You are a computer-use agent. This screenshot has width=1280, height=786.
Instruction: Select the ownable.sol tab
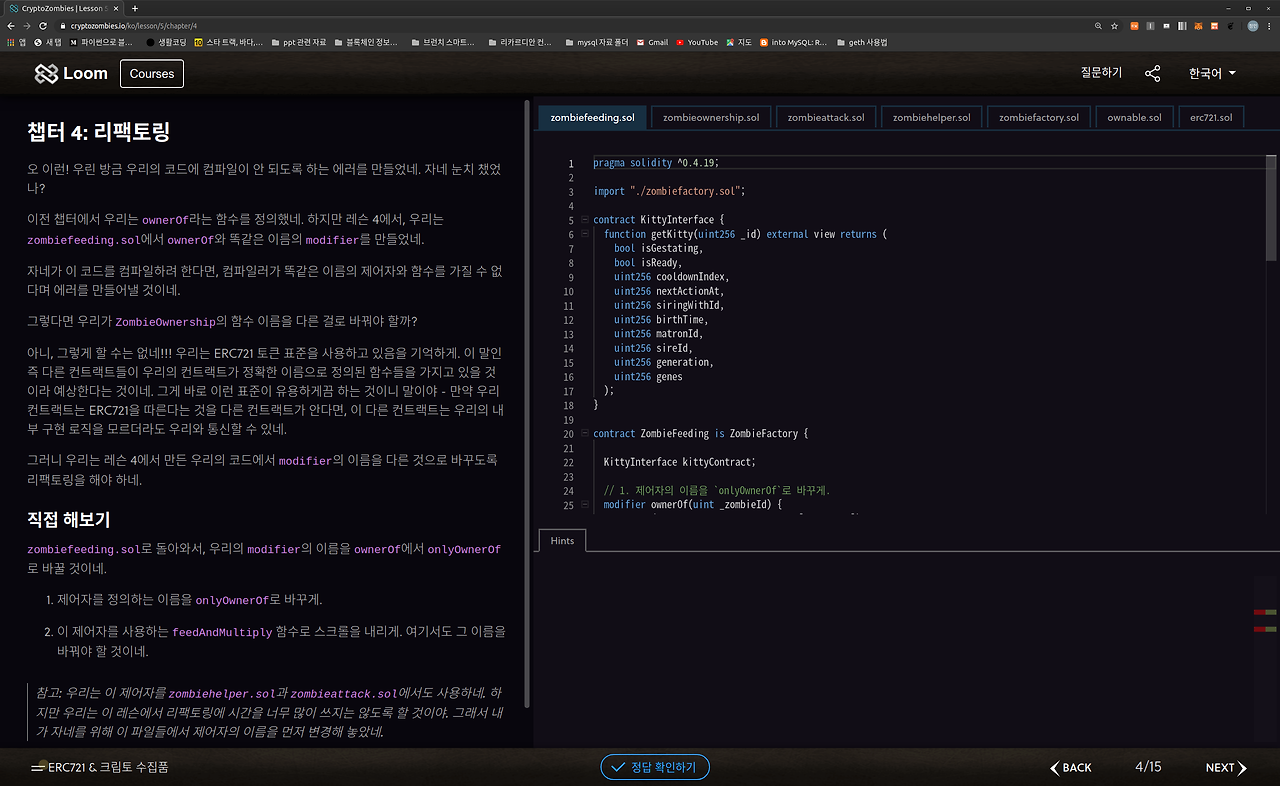(1135, 117)
